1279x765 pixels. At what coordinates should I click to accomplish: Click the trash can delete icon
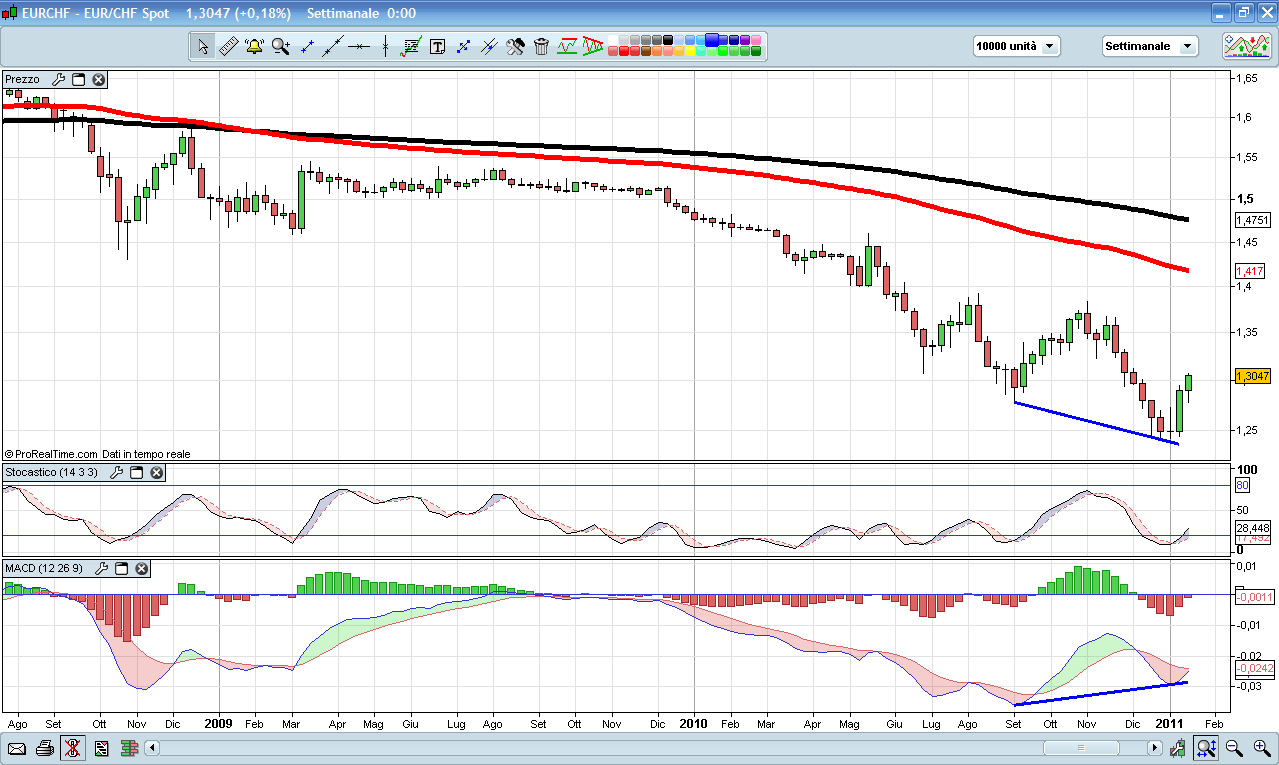point(541,46)
